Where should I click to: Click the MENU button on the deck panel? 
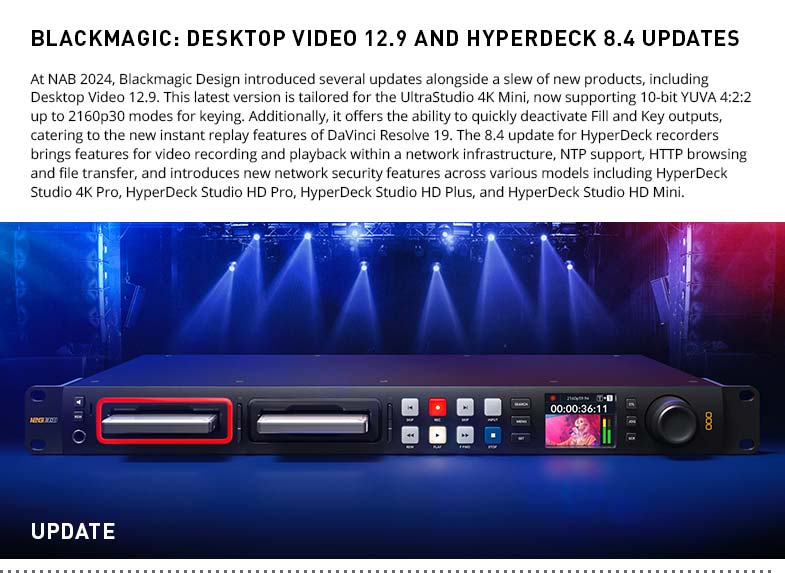[521, 421]
